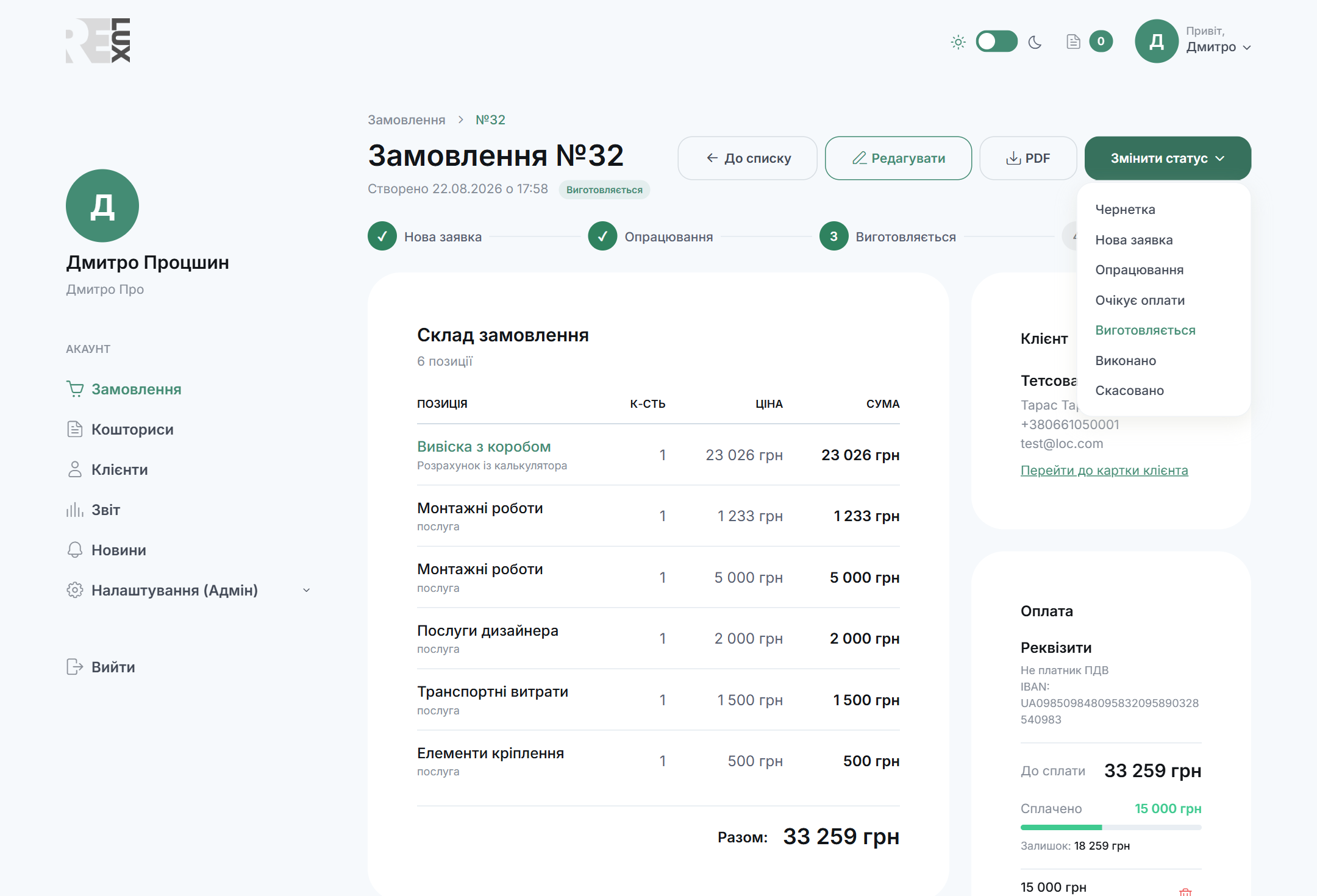Expand the Дмитро user menu chevron
1317x896 pixels.
click(x=1247, y=48)
